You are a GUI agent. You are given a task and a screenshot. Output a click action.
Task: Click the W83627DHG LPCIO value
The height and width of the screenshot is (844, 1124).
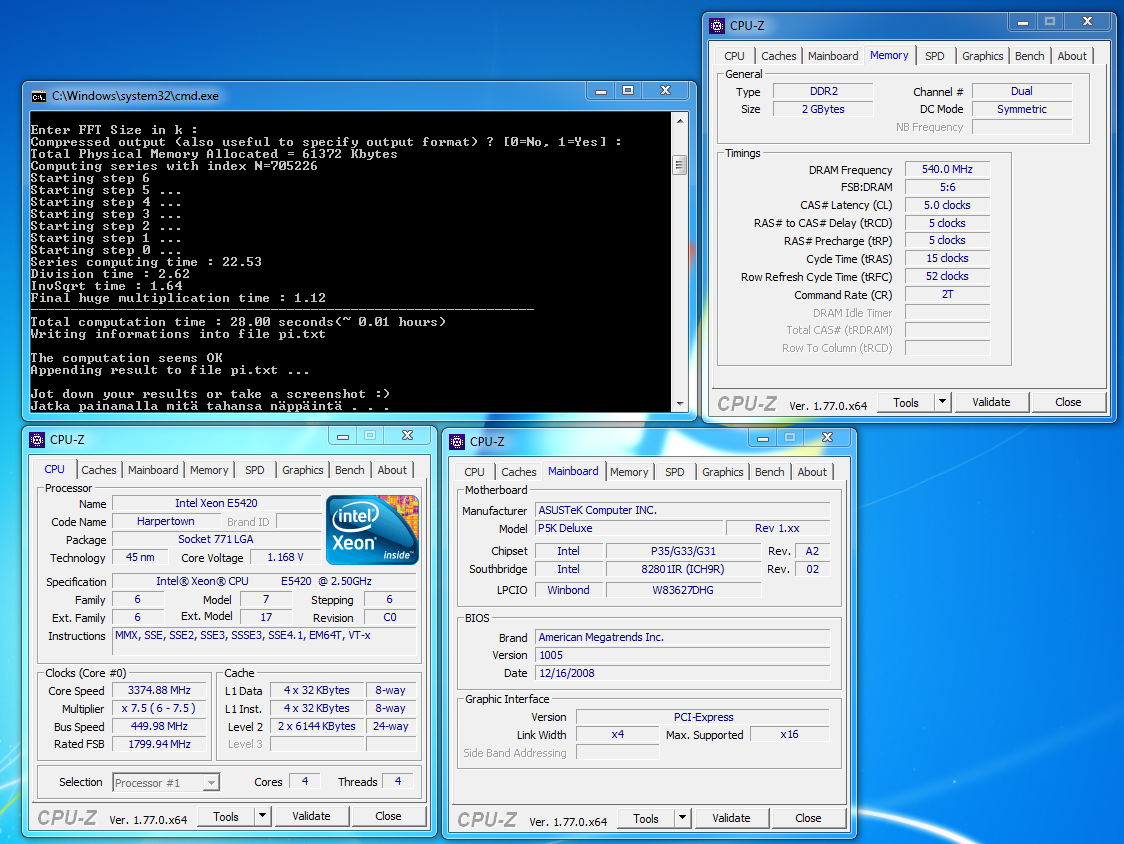click(682, 590)
